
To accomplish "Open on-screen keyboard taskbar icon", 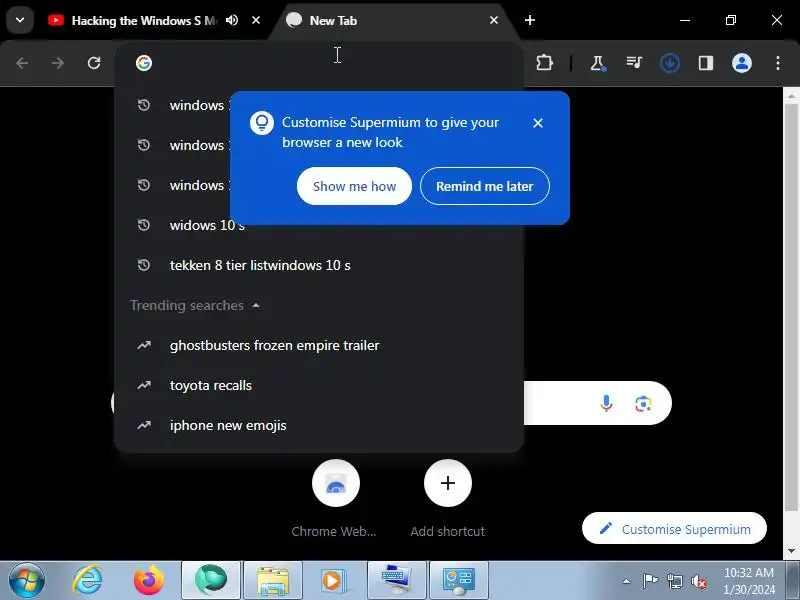I will 397,581.
